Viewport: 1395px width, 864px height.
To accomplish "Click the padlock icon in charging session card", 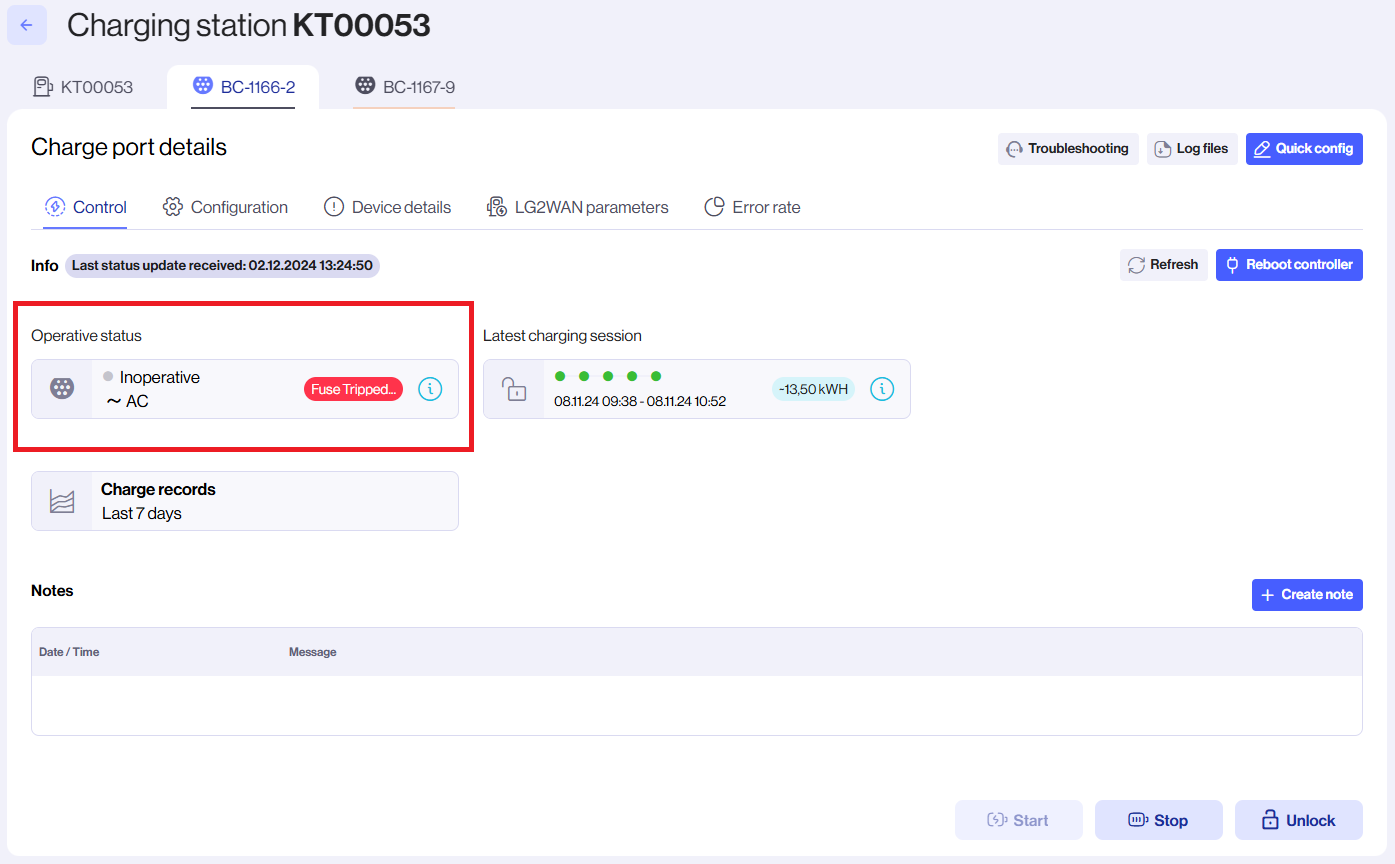I will tap(515, 389).
